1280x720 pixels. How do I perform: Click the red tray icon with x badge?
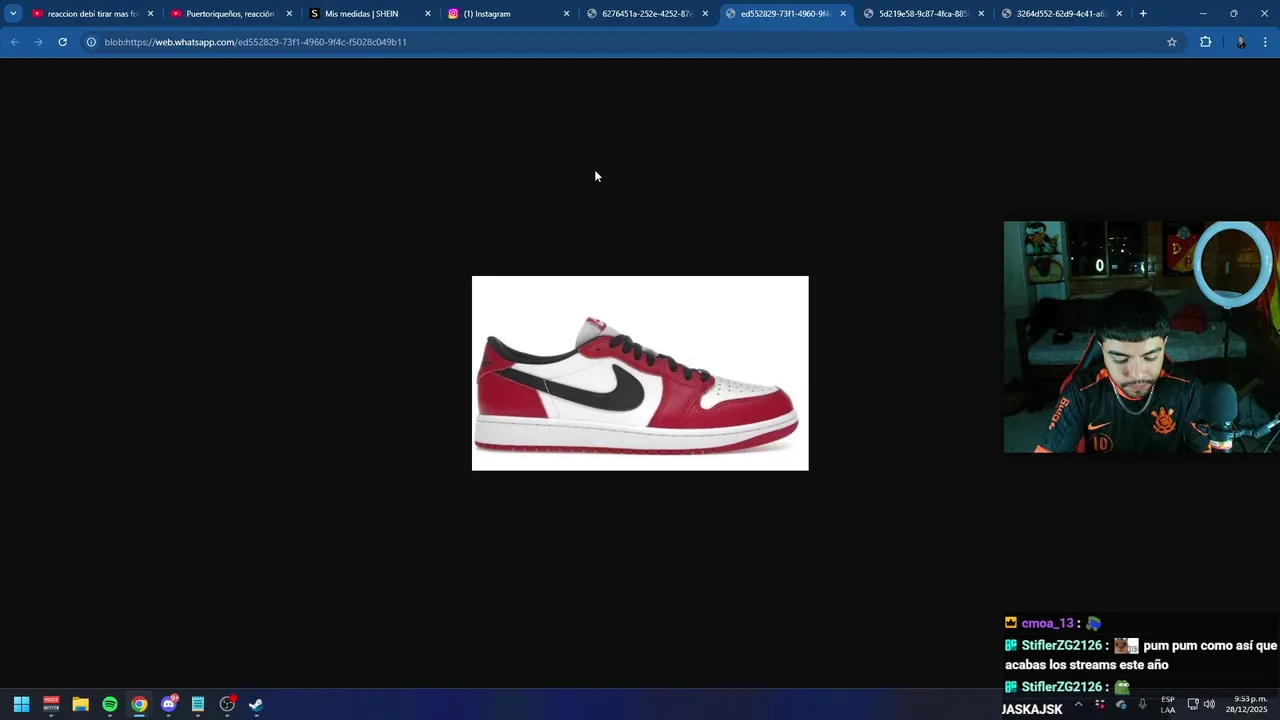1100,704
